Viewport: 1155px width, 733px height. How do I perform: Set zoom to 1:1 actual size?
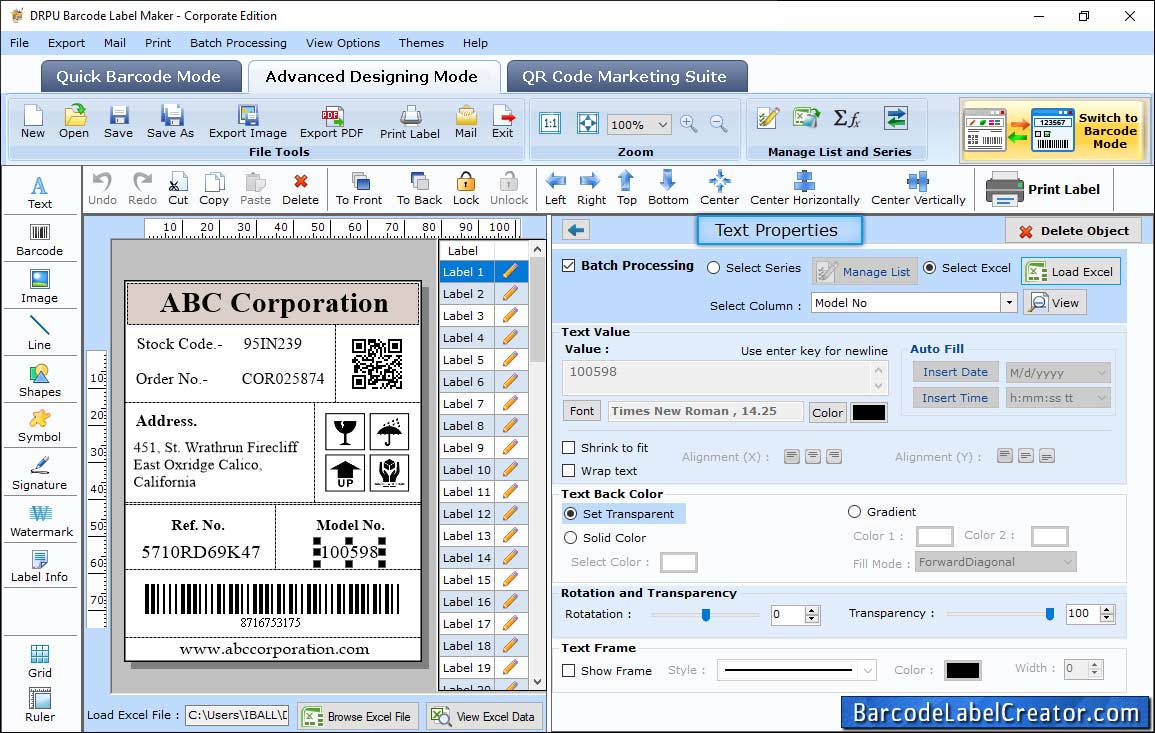tap(550, 123)
